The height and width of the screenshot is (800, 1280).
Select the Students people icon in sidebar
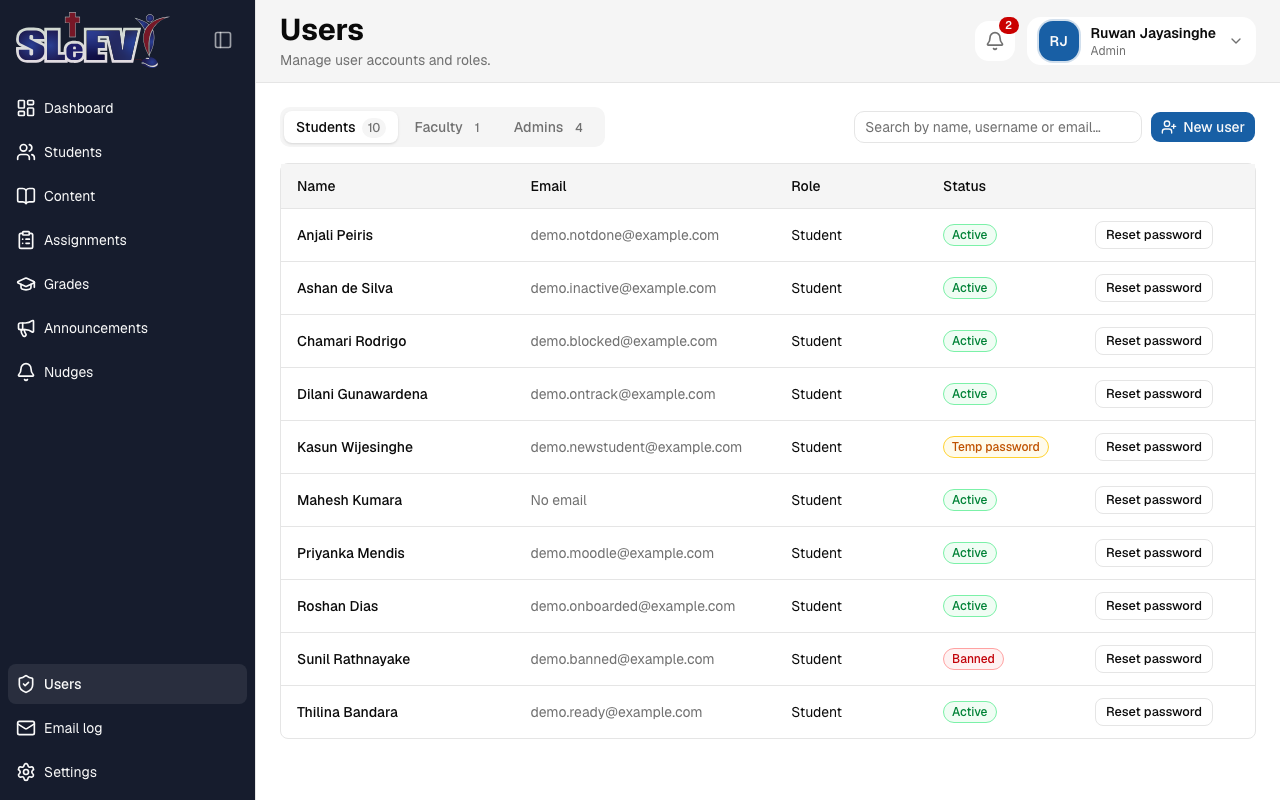pyautogui.click(x=26, y=152)
